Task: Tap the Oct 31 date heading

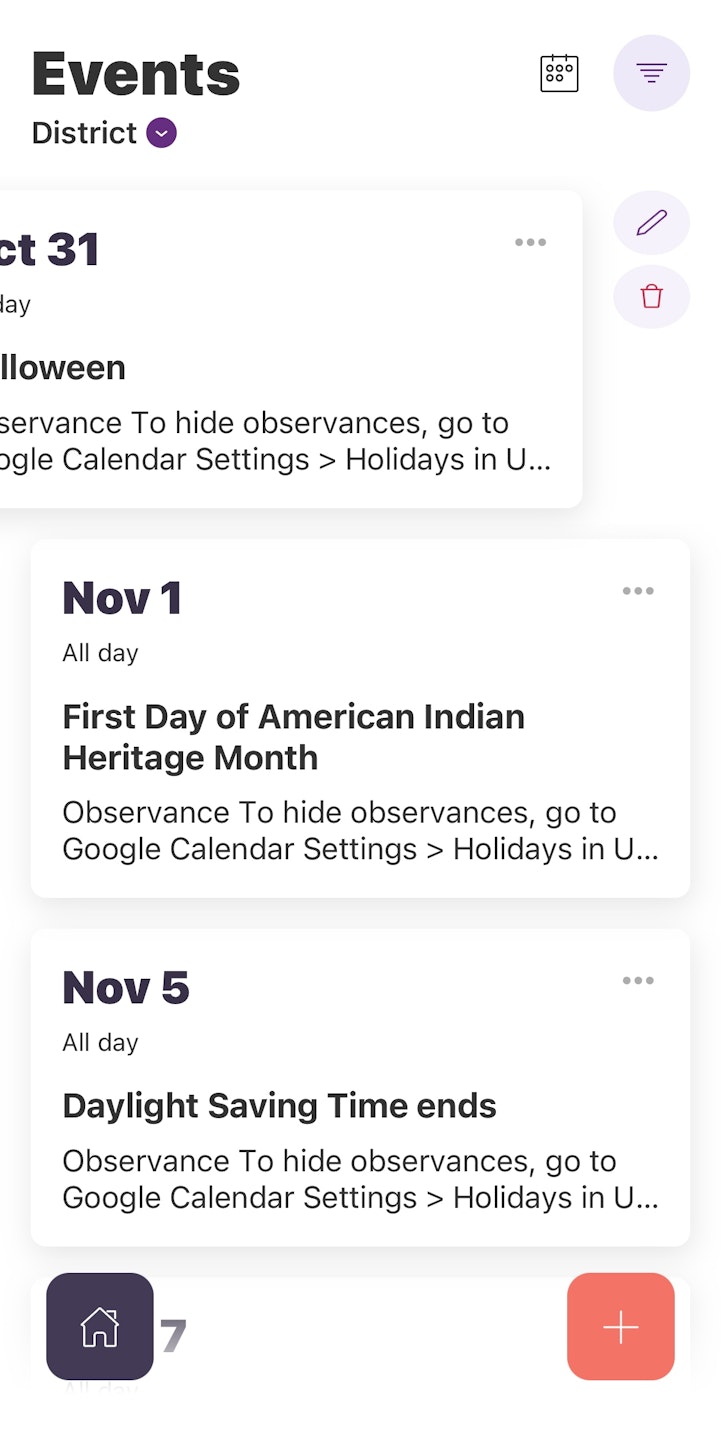Action: click(x=50, y=250)
